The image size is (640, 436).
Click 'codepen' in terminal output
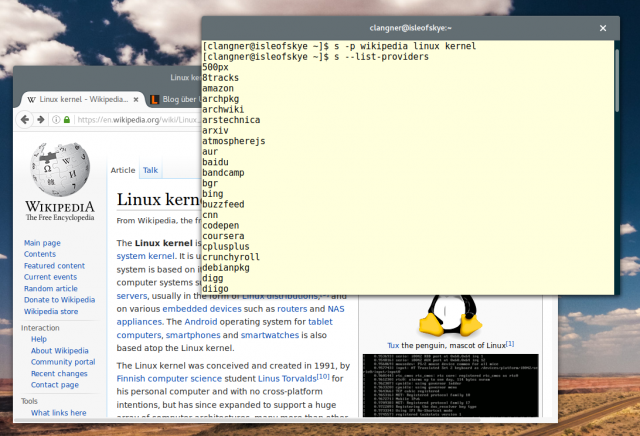click(x=220, y=225)
